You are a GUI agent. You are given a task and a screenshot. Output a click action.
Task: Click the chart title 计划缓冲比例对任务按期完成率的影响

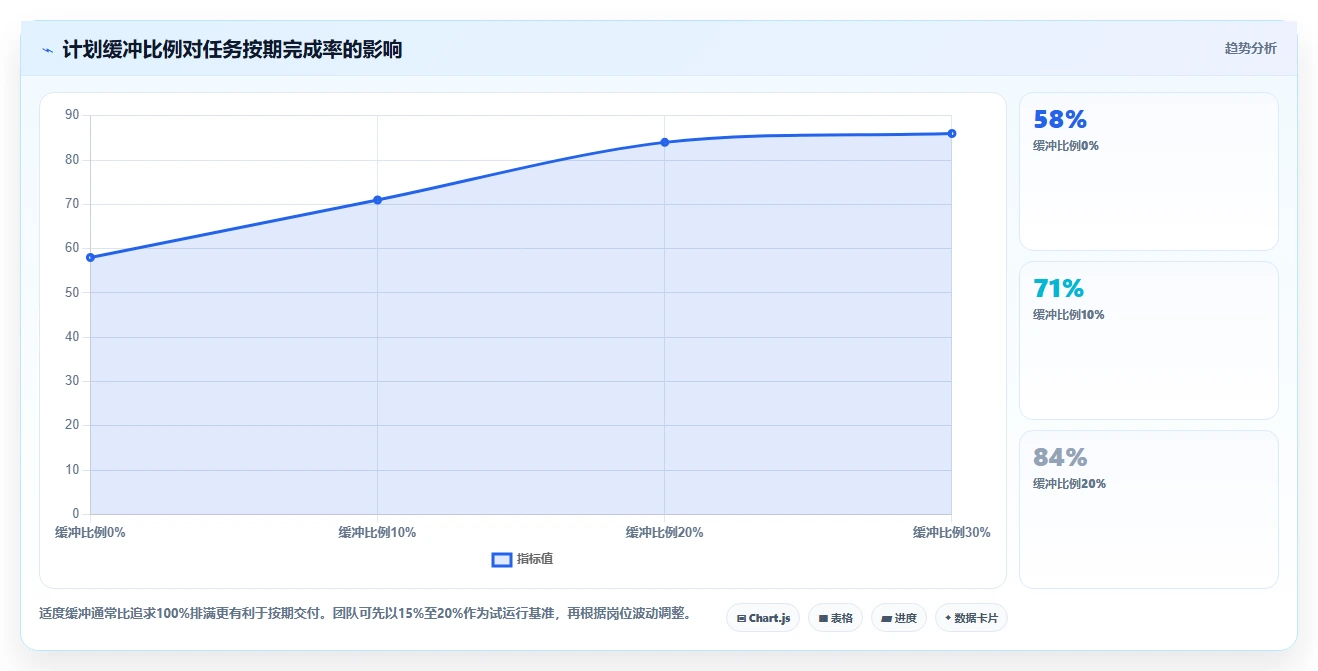pos(232,49)
